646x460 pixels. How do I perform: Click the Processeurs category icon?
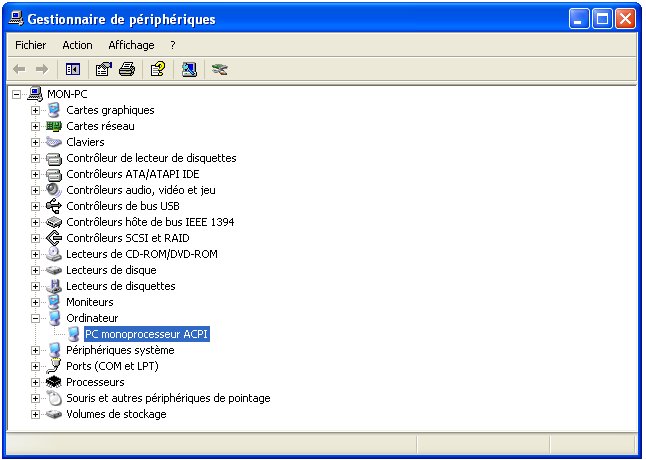[54, 382]
